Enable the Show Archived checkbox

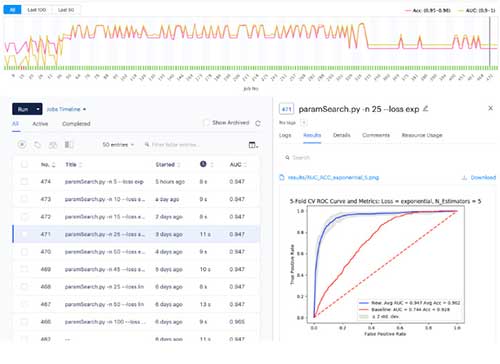206,123
